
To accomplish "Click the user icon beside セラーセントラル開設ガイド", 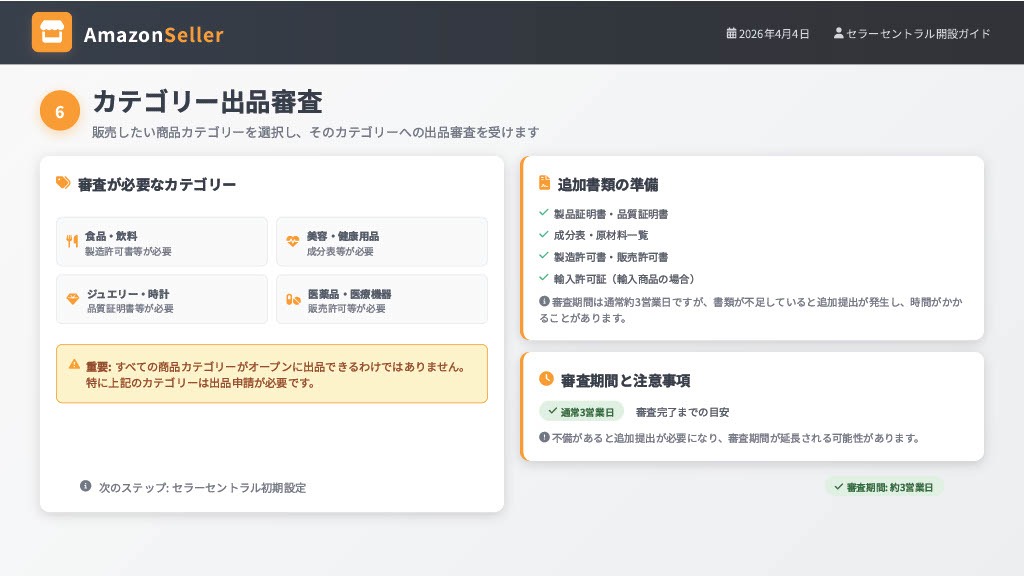I will (838, 33).
